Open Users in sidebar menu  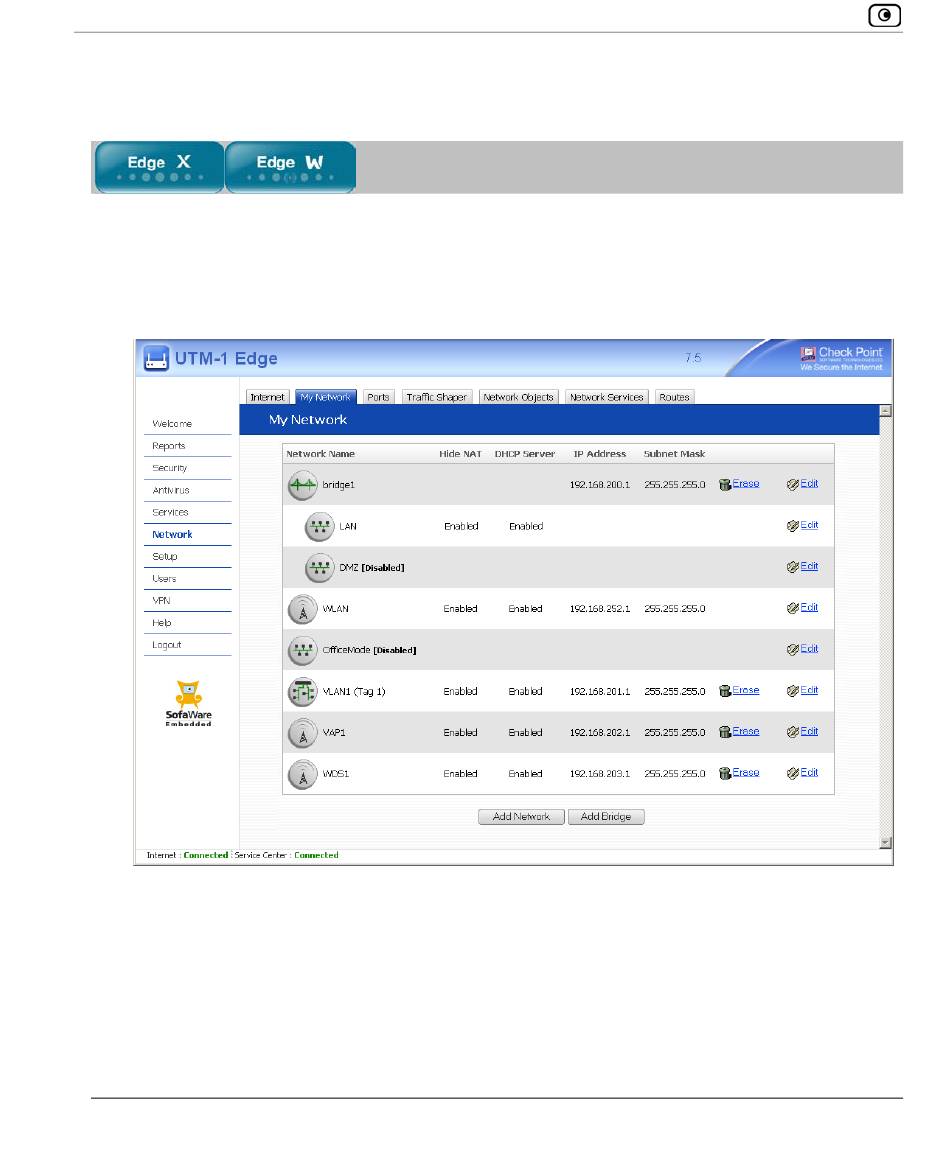164,578
